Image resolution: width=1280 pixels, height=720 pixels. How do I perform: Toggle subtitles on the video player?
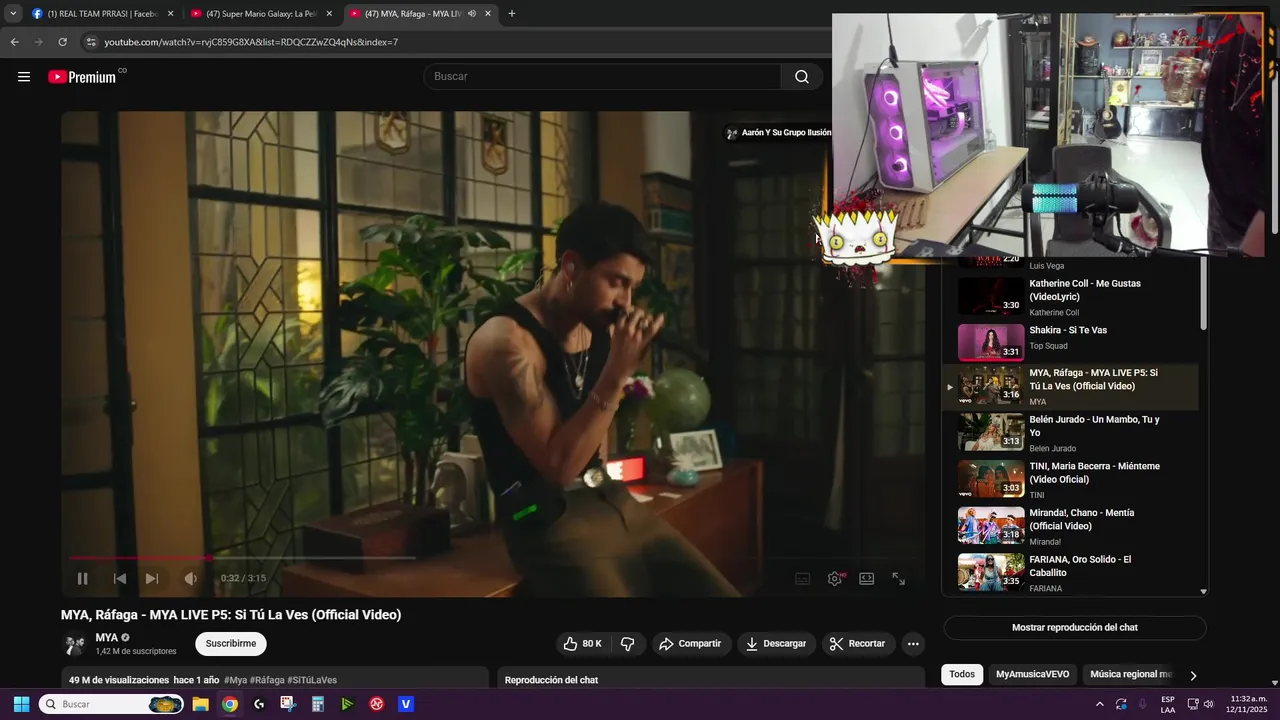(802, 579)
